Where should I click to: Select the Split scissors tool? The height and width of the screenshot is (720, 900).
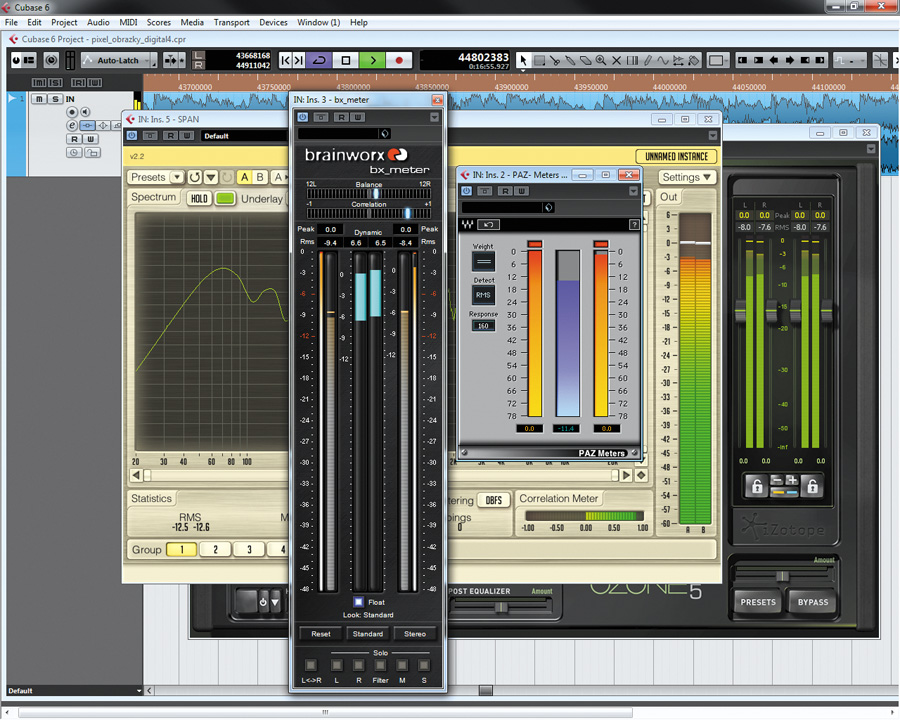pos(554,60)
